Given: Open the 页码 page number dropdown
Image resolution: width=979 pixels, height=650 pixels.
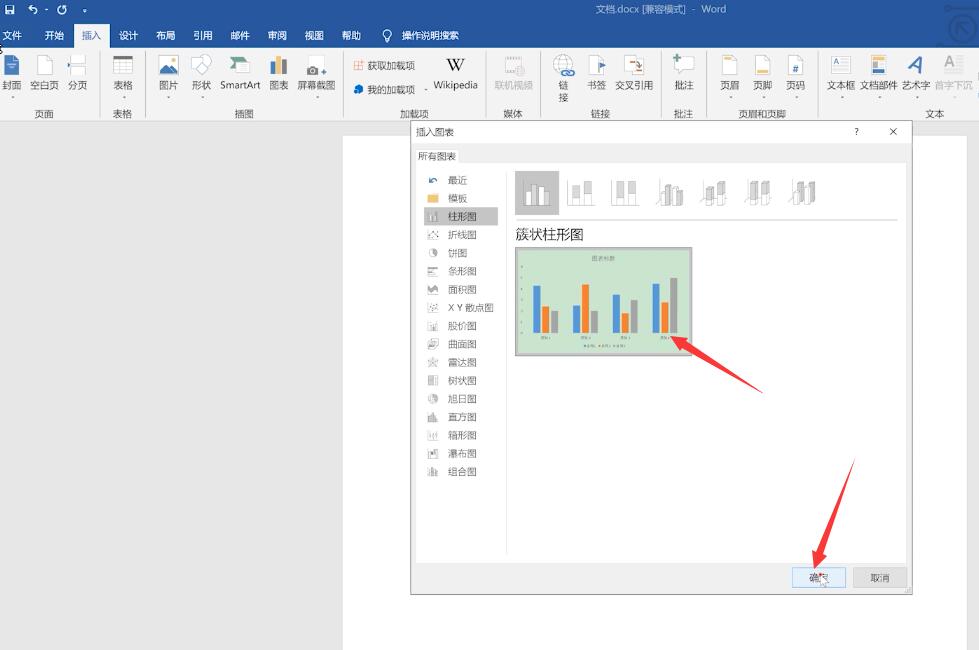Looking at the screenshot, I should 795,76.
